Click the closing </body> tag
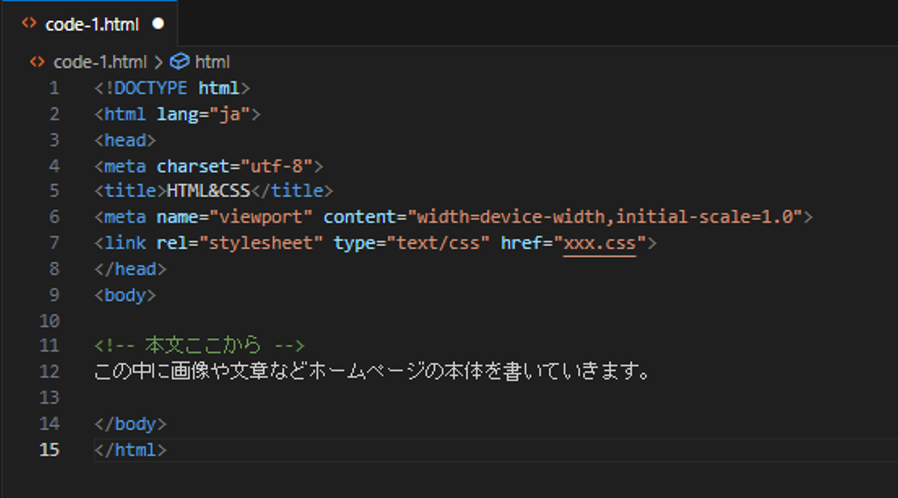 [x=131, y=424]
